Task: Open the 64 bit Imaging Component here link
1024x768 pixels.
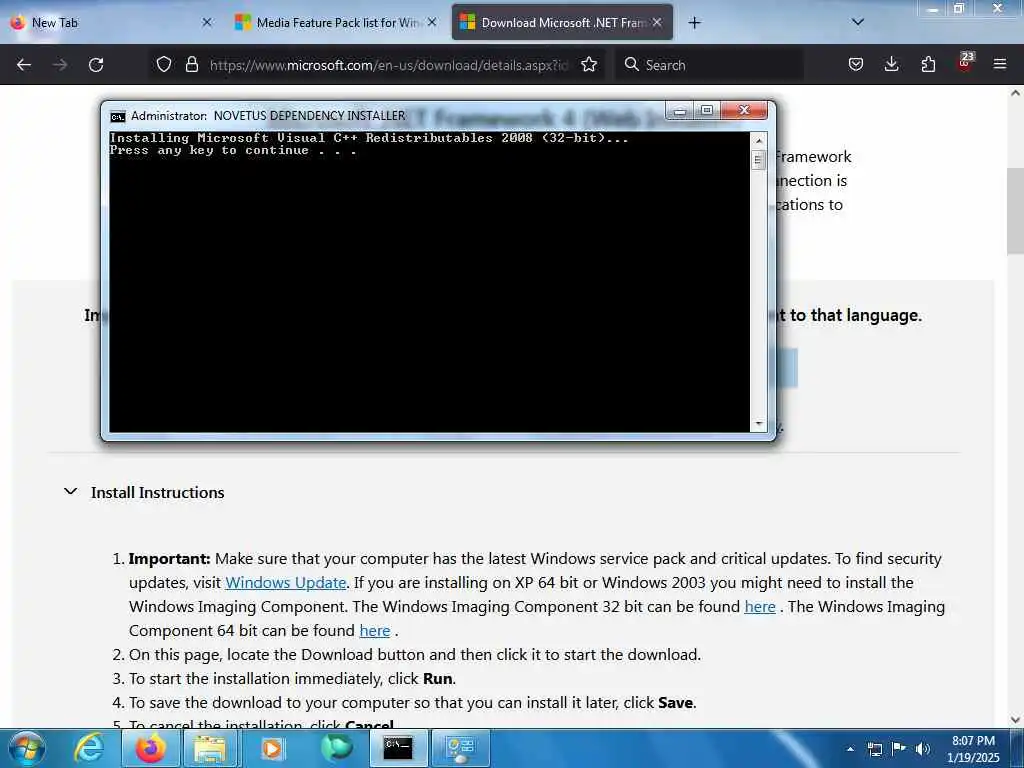Action: [x=375, y=631]
